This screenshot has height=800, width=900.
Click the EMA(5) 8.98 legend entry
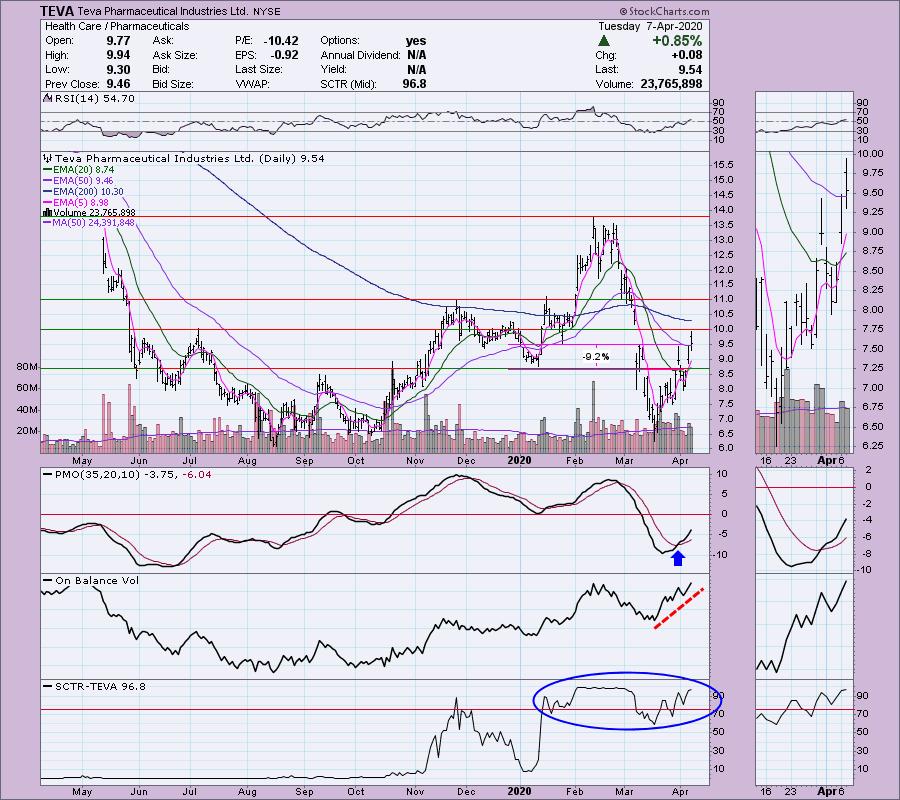point(78,203)
